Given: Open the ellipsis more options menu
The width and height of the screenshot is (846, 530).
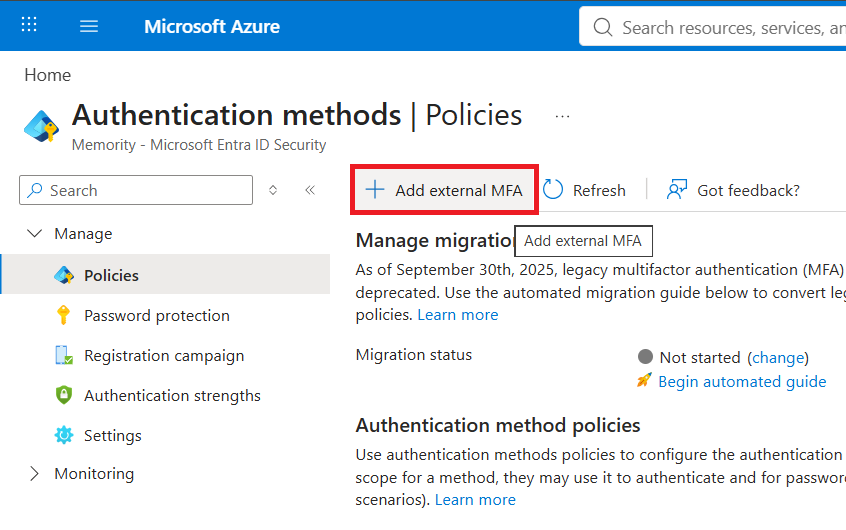Looking at the screenshot, I should point(562,116).
